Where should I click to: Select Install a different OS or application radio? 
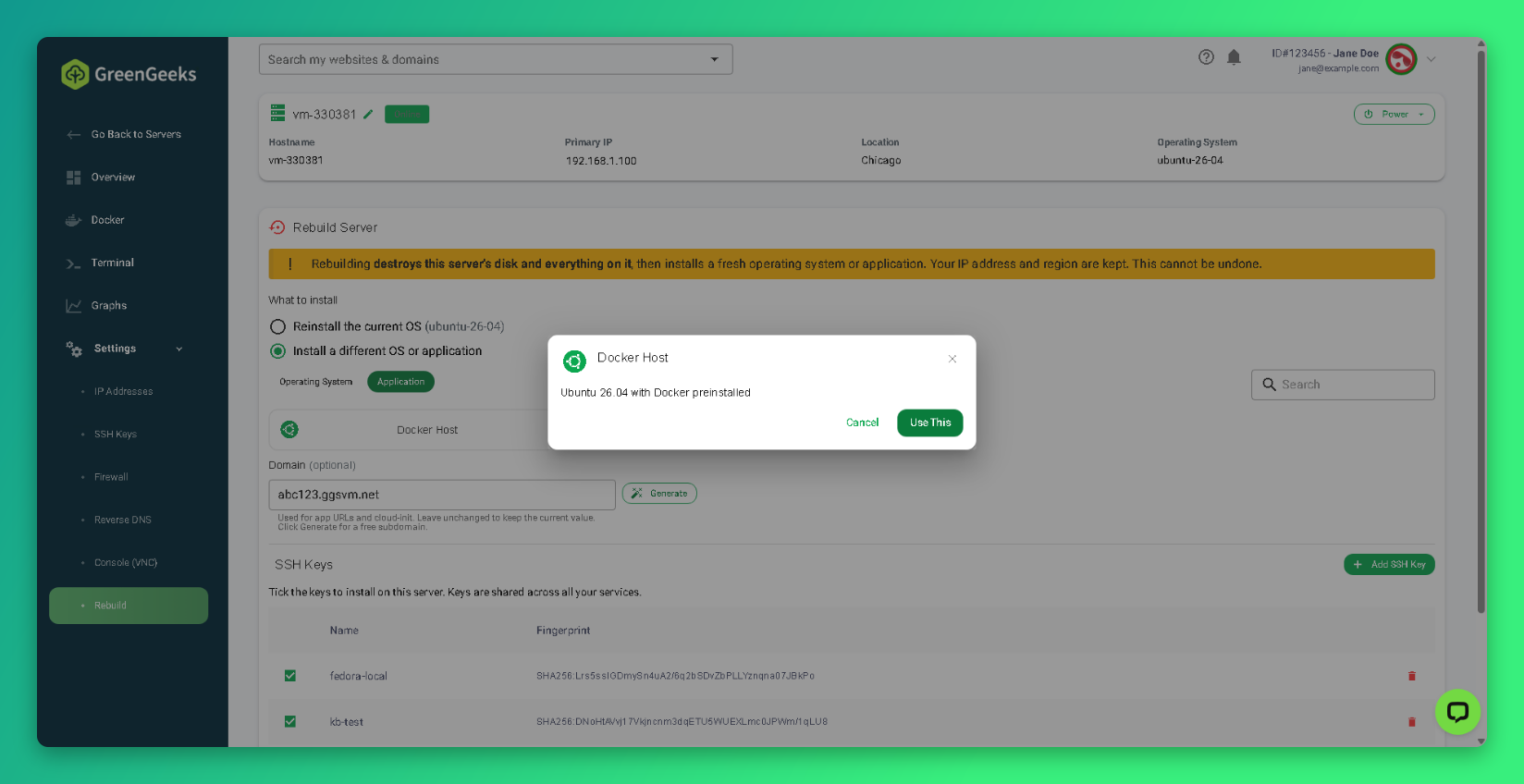click(277, 351)
